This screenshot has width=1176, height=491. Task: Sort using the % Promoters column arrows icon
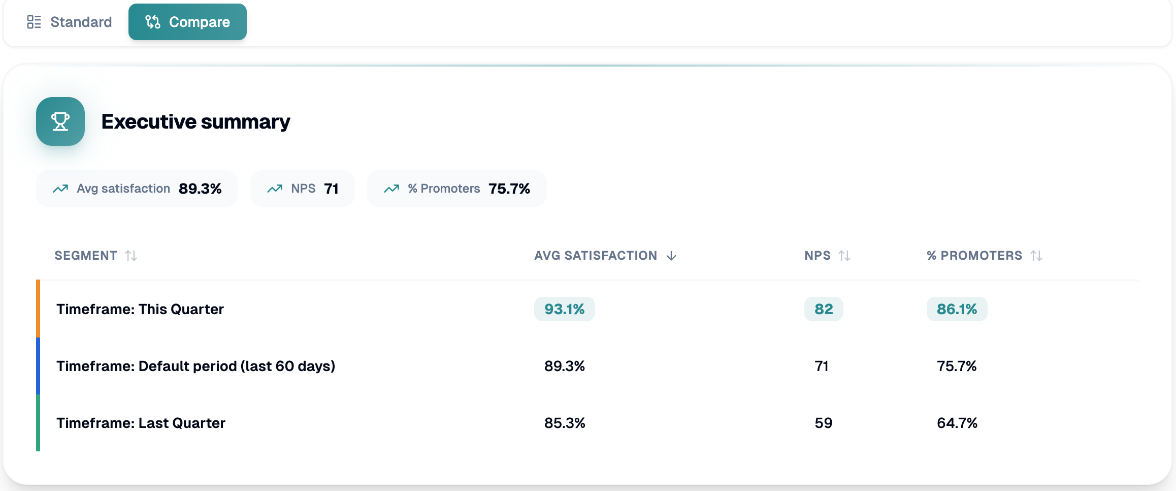click(x=1036, y=256)
